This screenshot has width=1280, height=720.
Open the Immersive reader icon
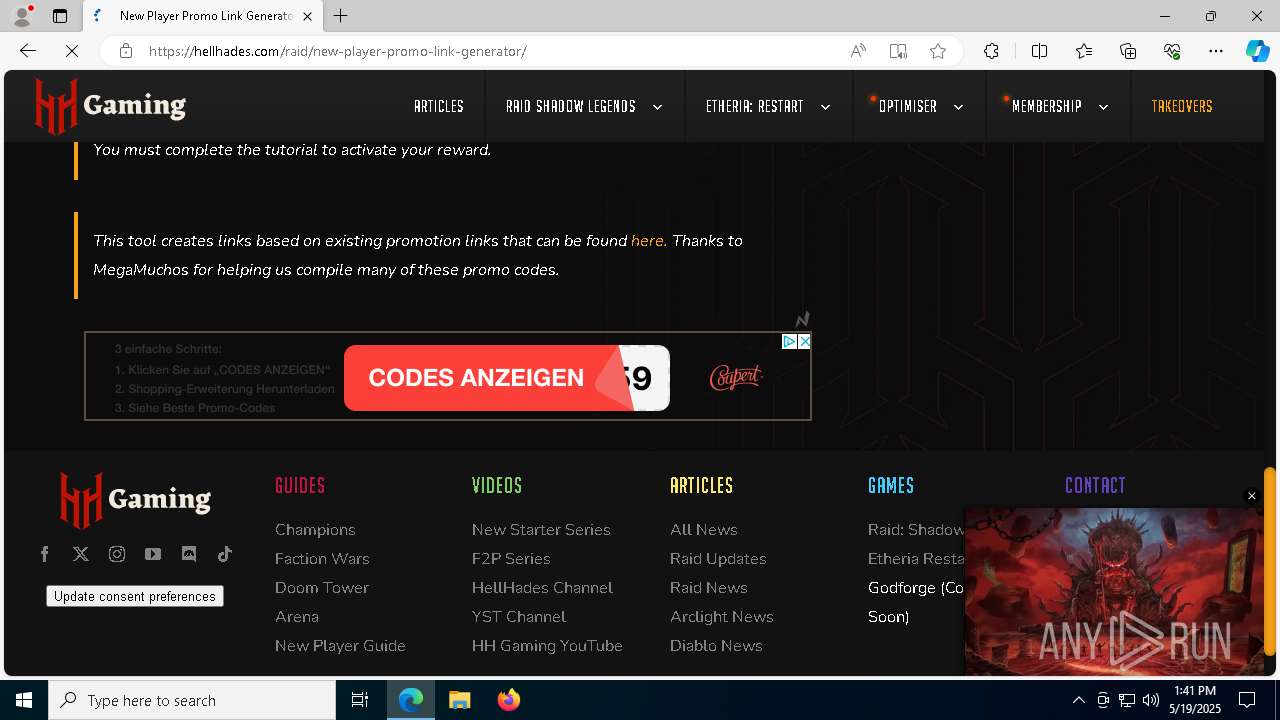(898, 51)
